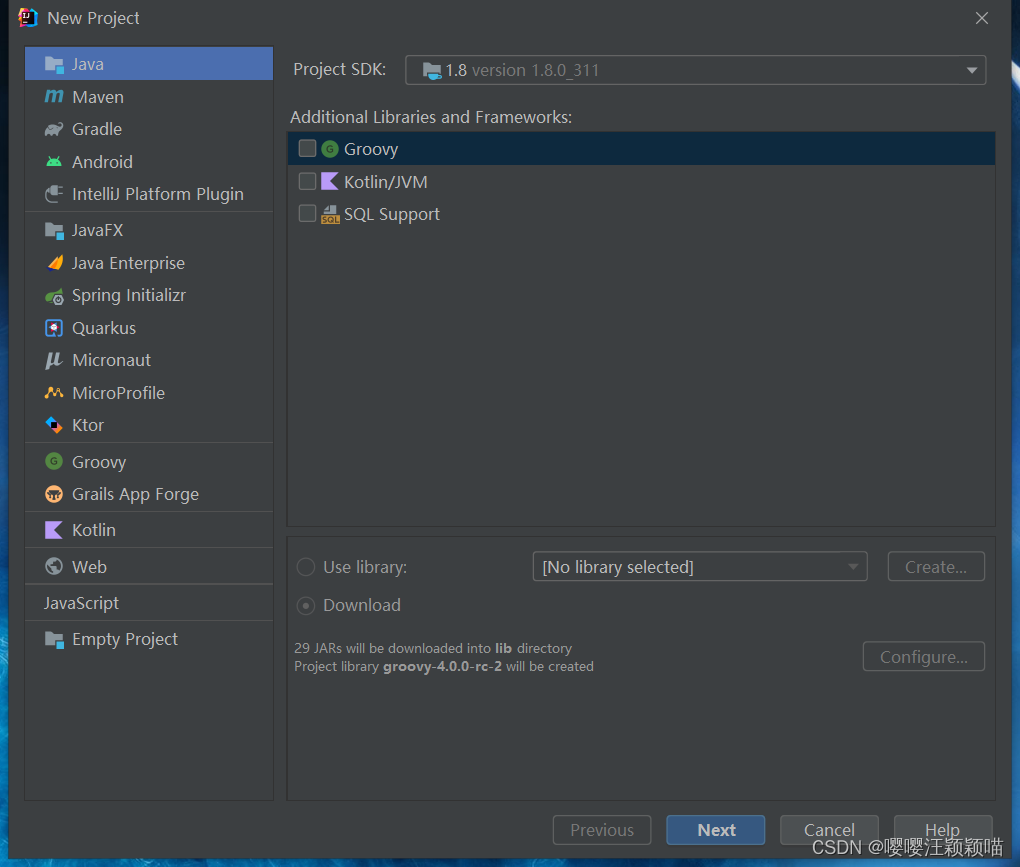Click the Quarkus label in sidebar

104,328
